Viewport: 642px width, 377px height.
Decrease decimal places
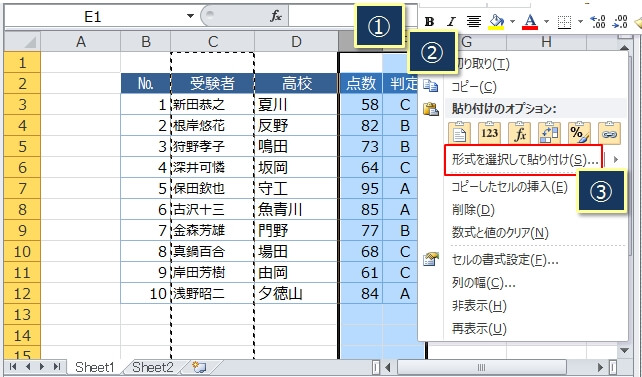pyautogui.click(x=620, y=21)
